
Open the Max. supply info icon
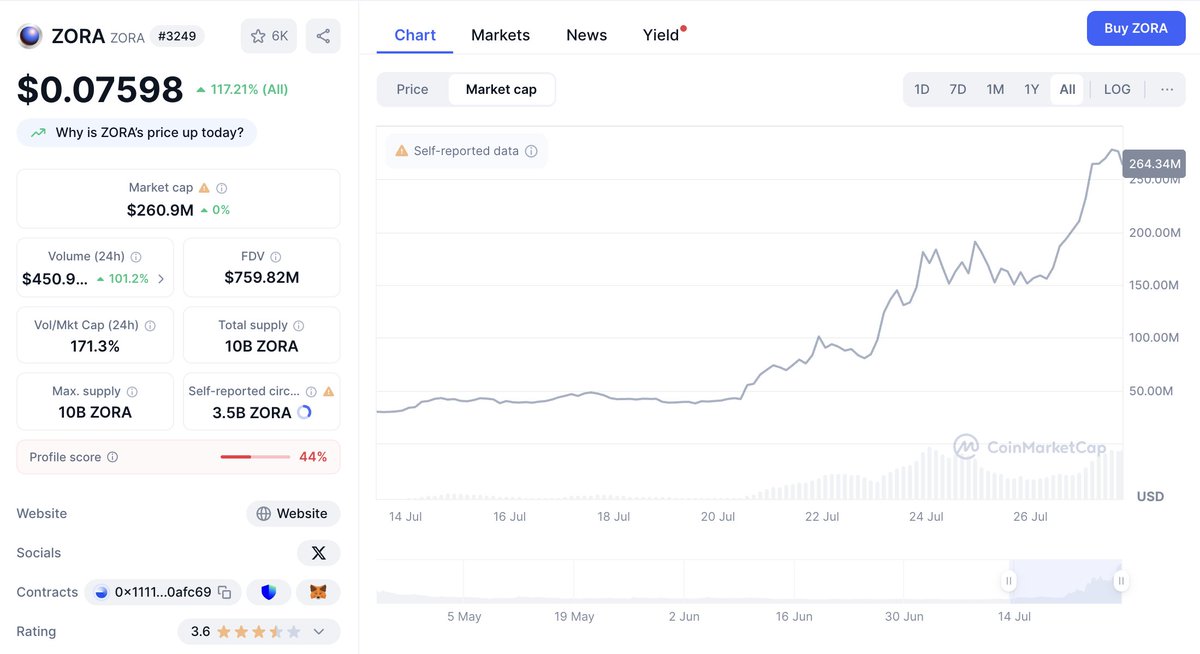[x=132, y=392]
